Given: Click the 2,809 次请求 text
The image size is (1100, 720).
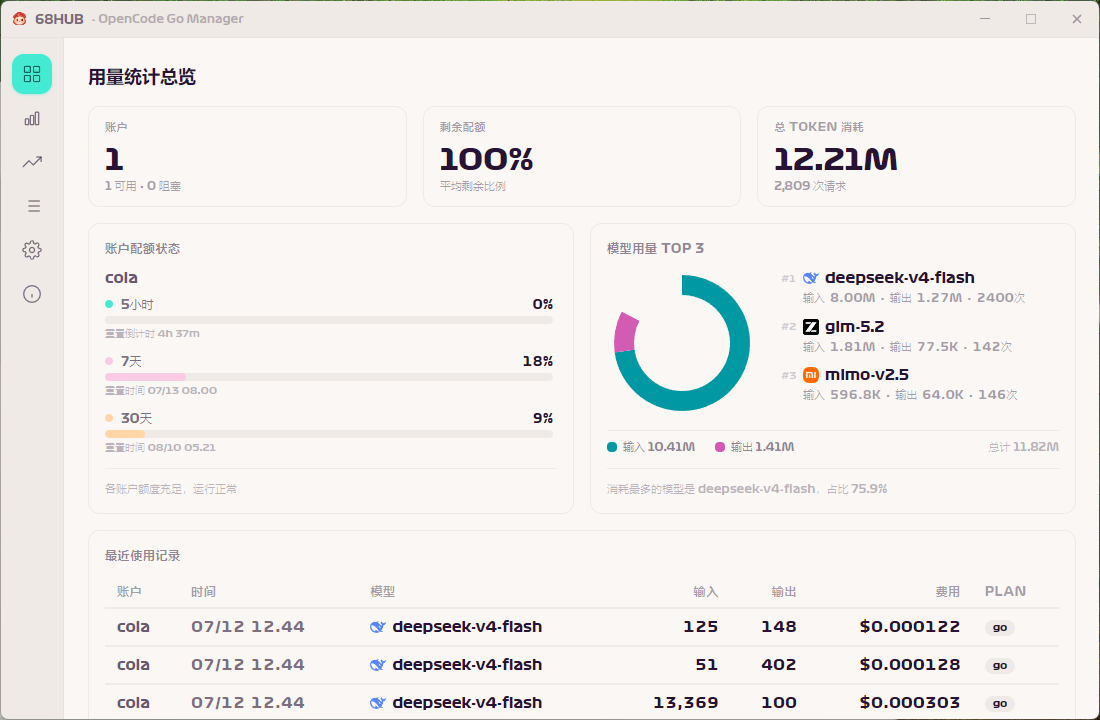Looking at the screenshot, I should click(x=810, y=186).
